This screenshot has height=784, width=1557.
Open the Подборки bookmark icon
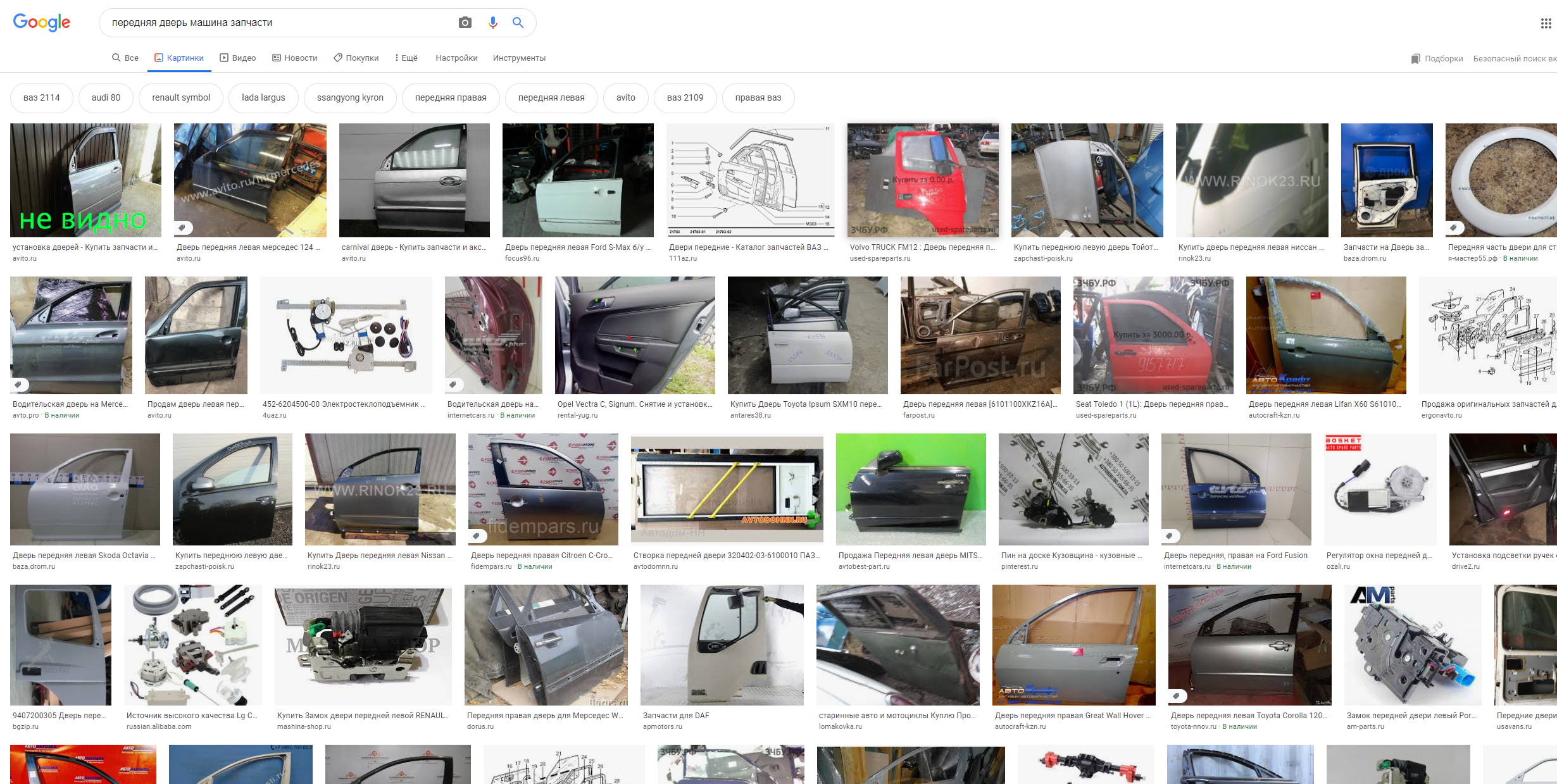[1415, 58]
